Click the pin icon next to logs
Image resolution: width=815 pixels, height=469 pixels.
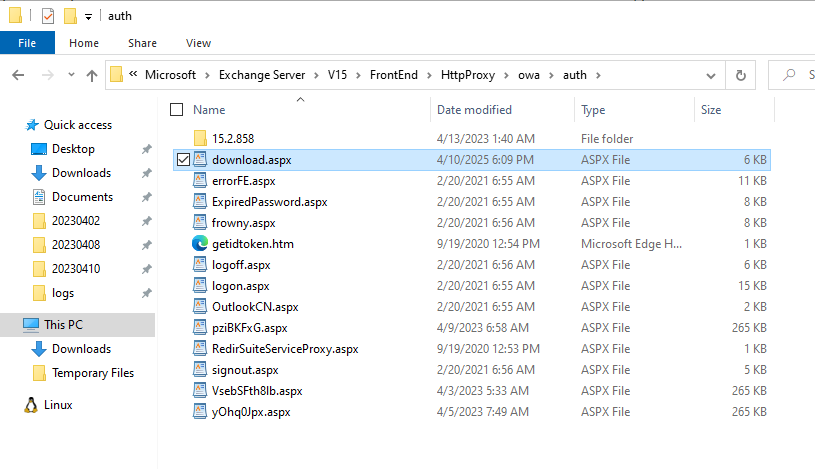[147, 293]
